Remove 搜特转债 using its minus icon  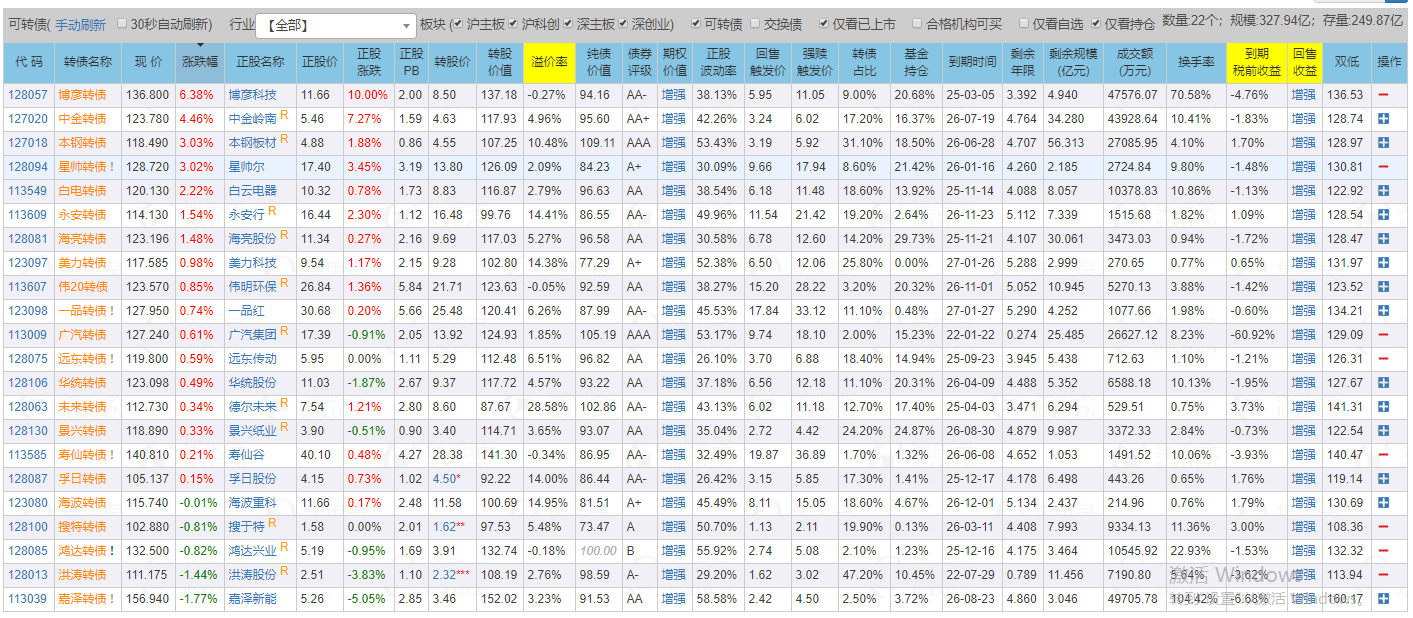coord(1384,527)
